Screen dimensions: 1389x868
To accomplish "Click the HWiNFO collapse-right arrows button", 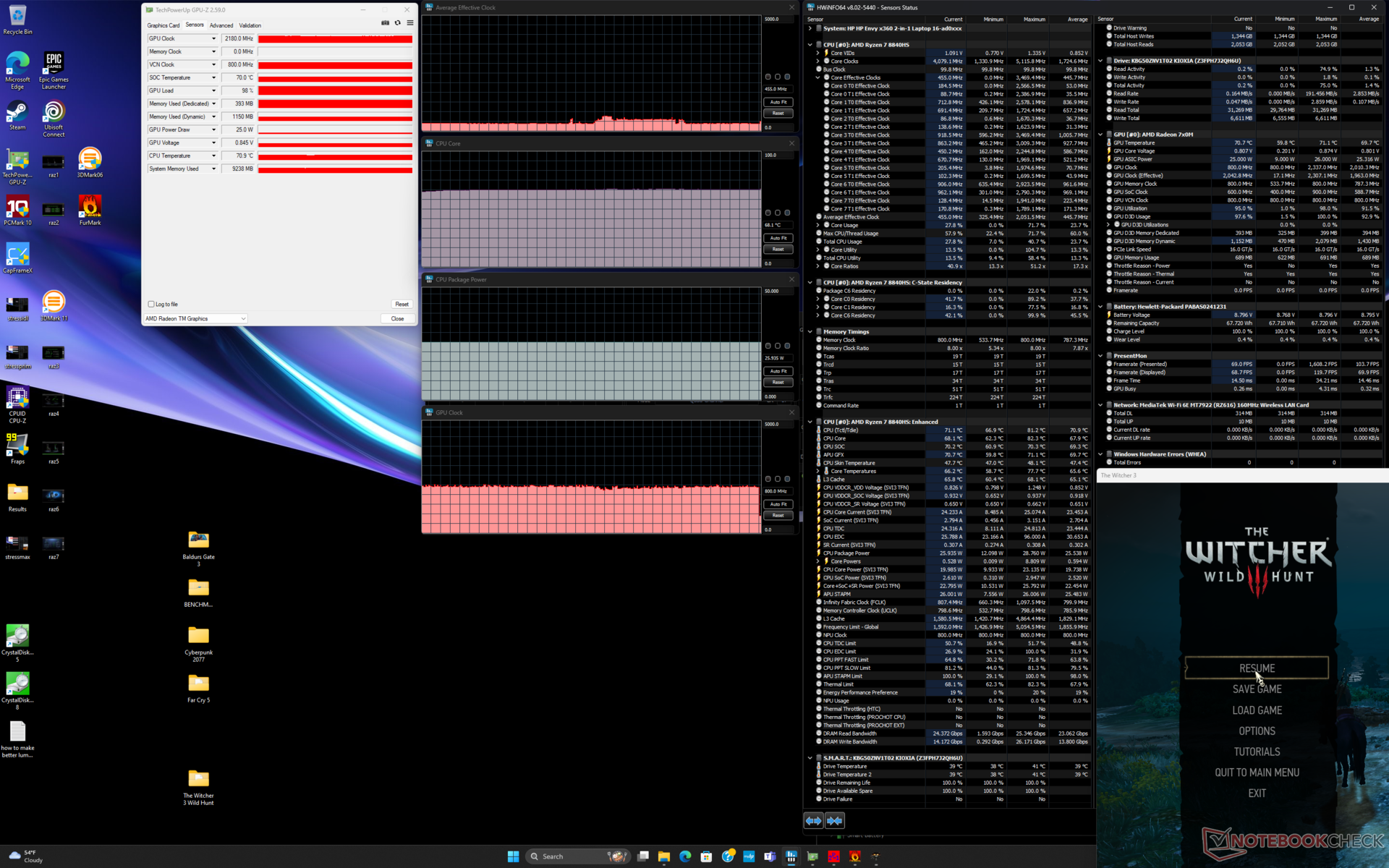I will (834, 820).
